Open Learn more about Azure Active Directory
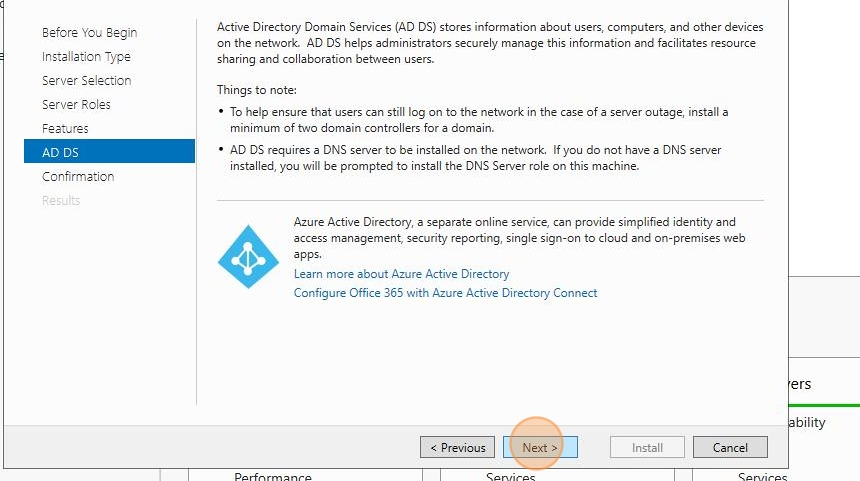 401,274
